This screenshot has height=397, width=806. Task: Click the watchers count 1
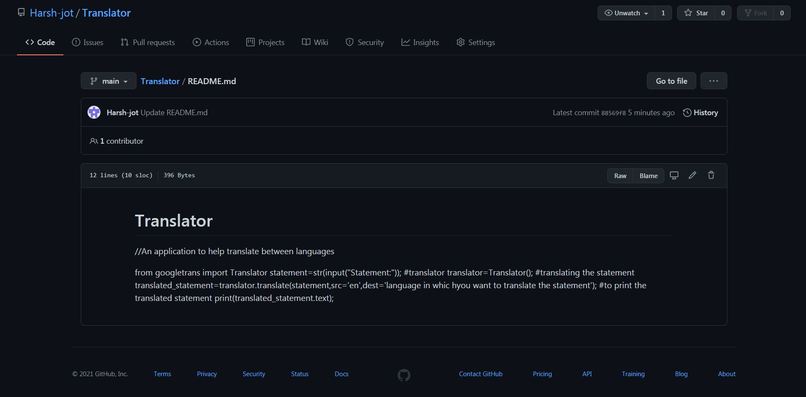[x=663, y=13]
